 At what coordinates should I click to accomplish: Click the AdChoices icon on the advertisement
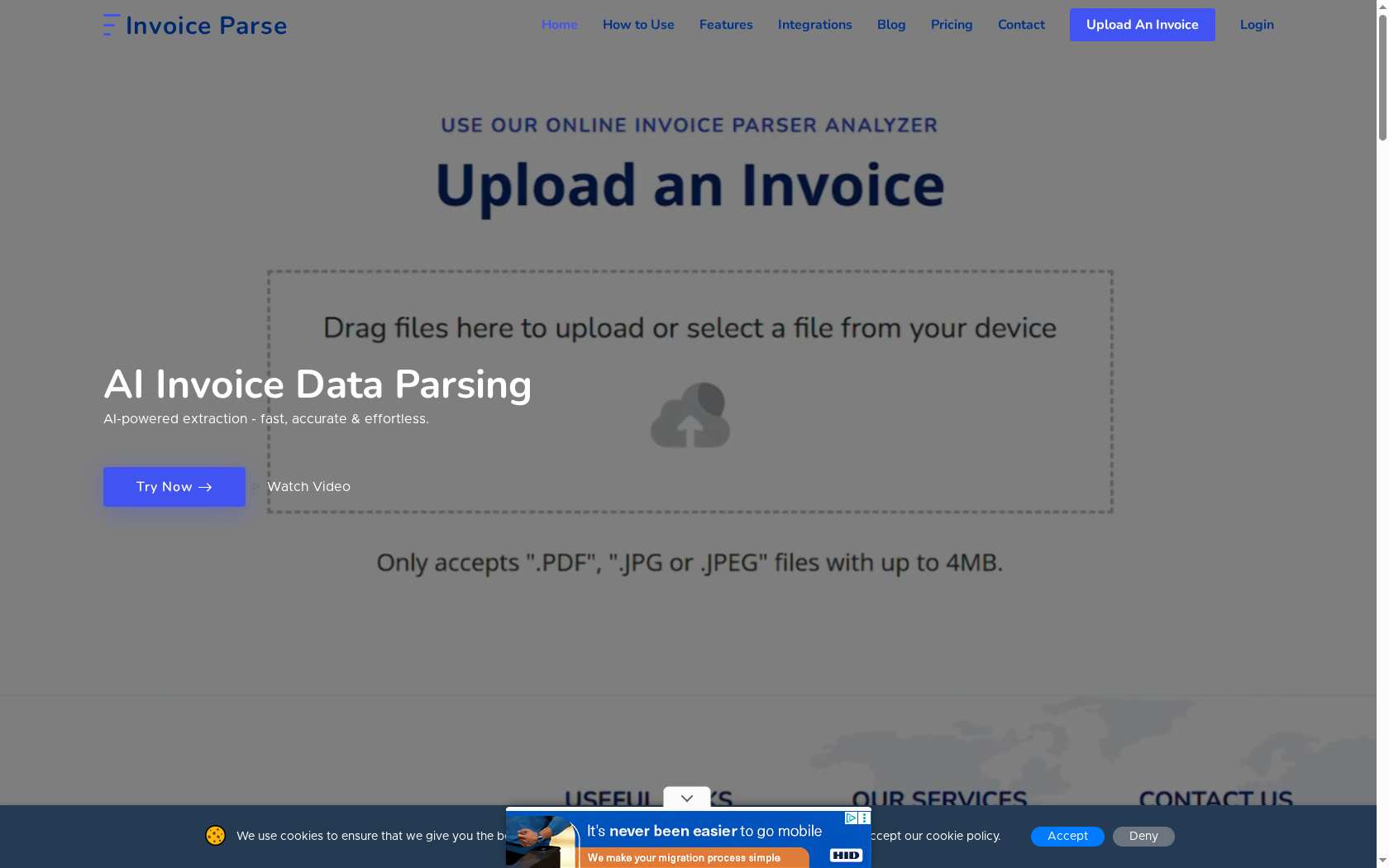coord(851,818)
